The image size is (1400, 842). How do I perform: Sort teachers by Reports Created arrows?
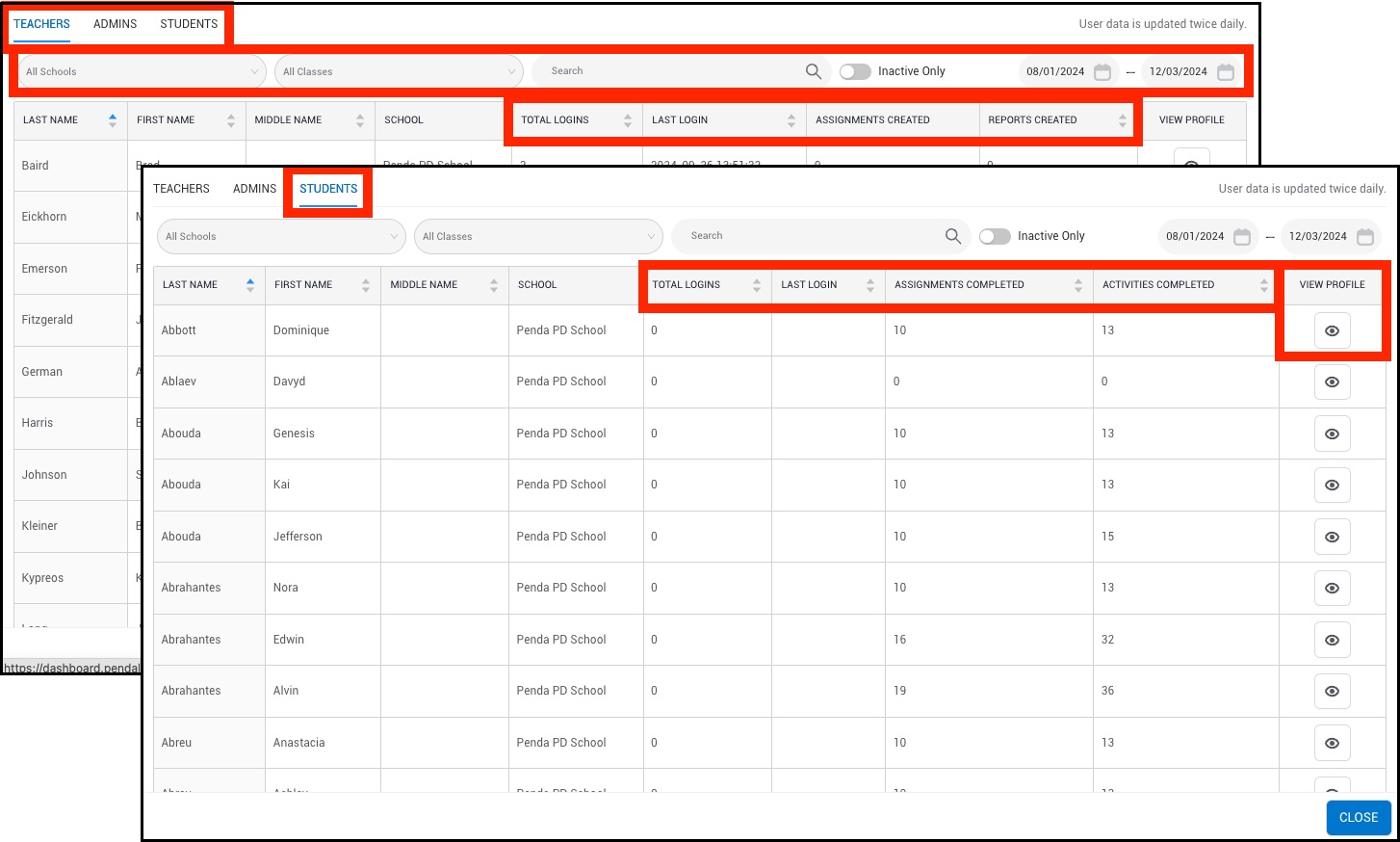pos(1123,120)
